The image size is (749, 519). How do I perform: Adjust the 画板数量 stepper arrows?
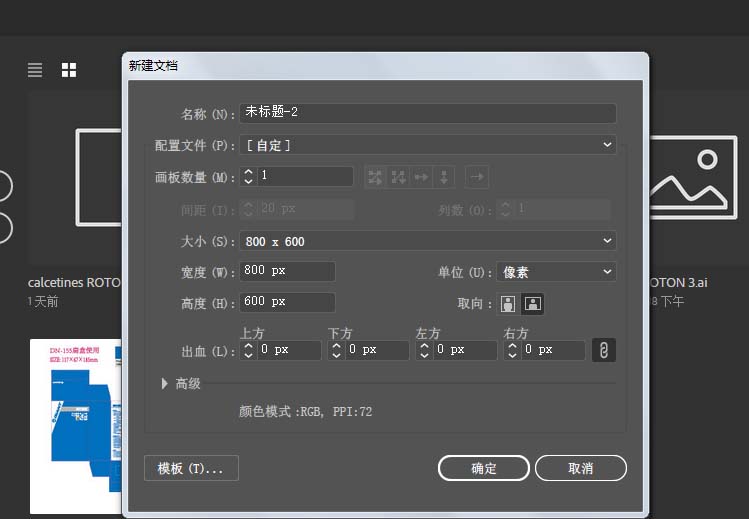(x=248, y=176)
